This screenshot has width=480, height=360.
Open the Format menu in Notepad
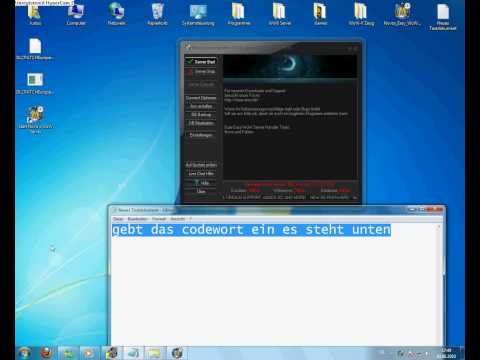[159, 219]
